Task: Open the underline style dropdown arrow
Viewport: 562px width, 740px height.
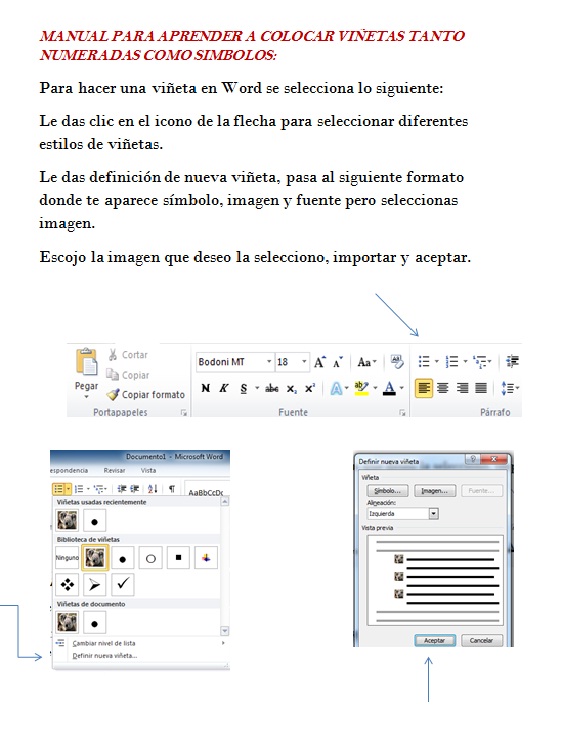Action: pyautogui.click(x=257, y=388)
